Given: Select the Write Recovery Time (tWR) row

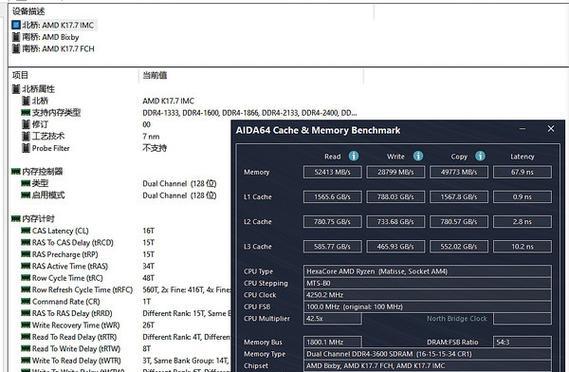Looking at the screenshot, I should point(71,325).
